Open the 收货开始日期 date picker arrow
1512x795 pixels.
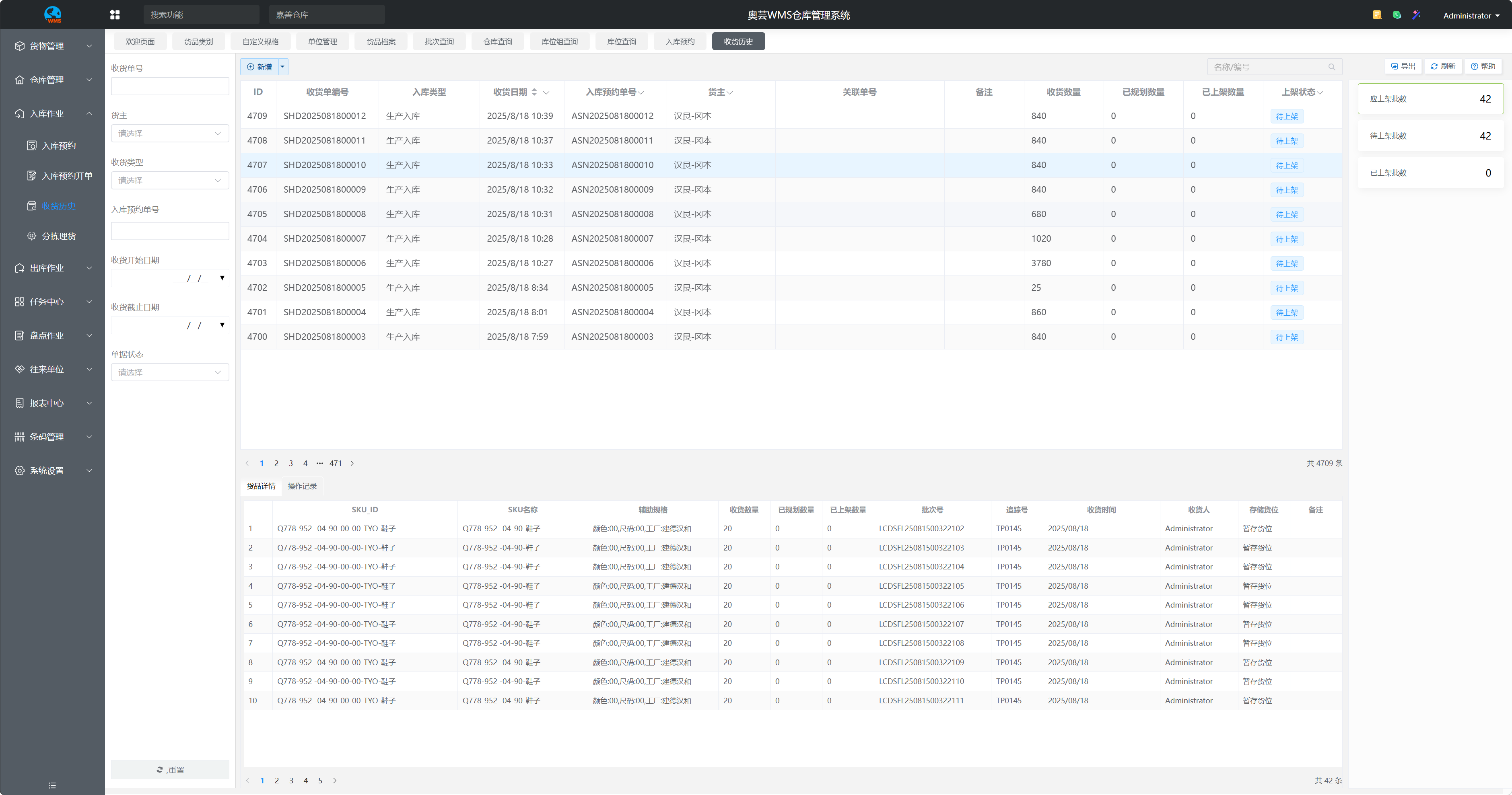pos(222,277)
